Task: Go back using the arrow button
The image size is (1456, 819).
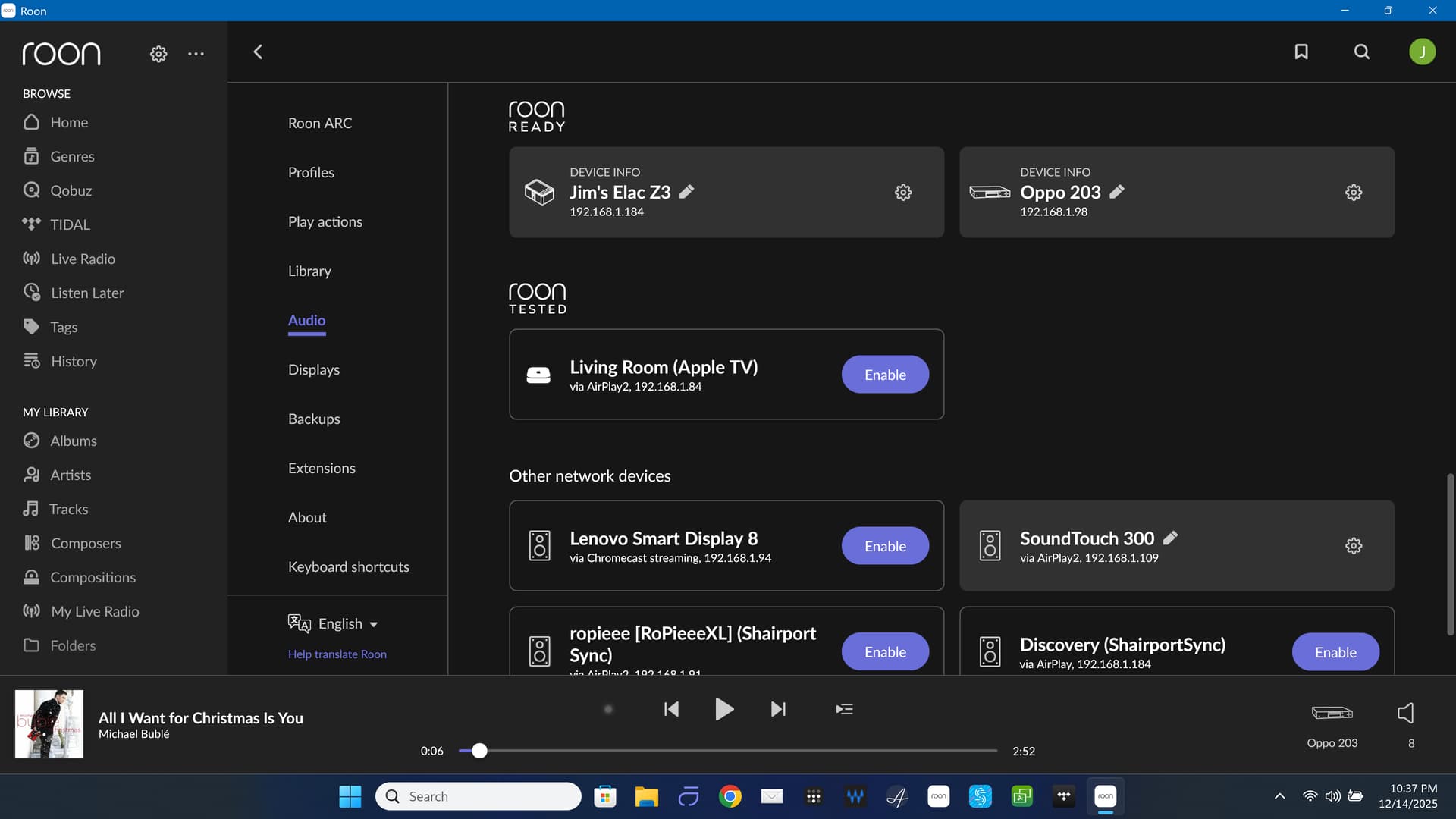Action: pyautogui.click(x=258, y=52)
